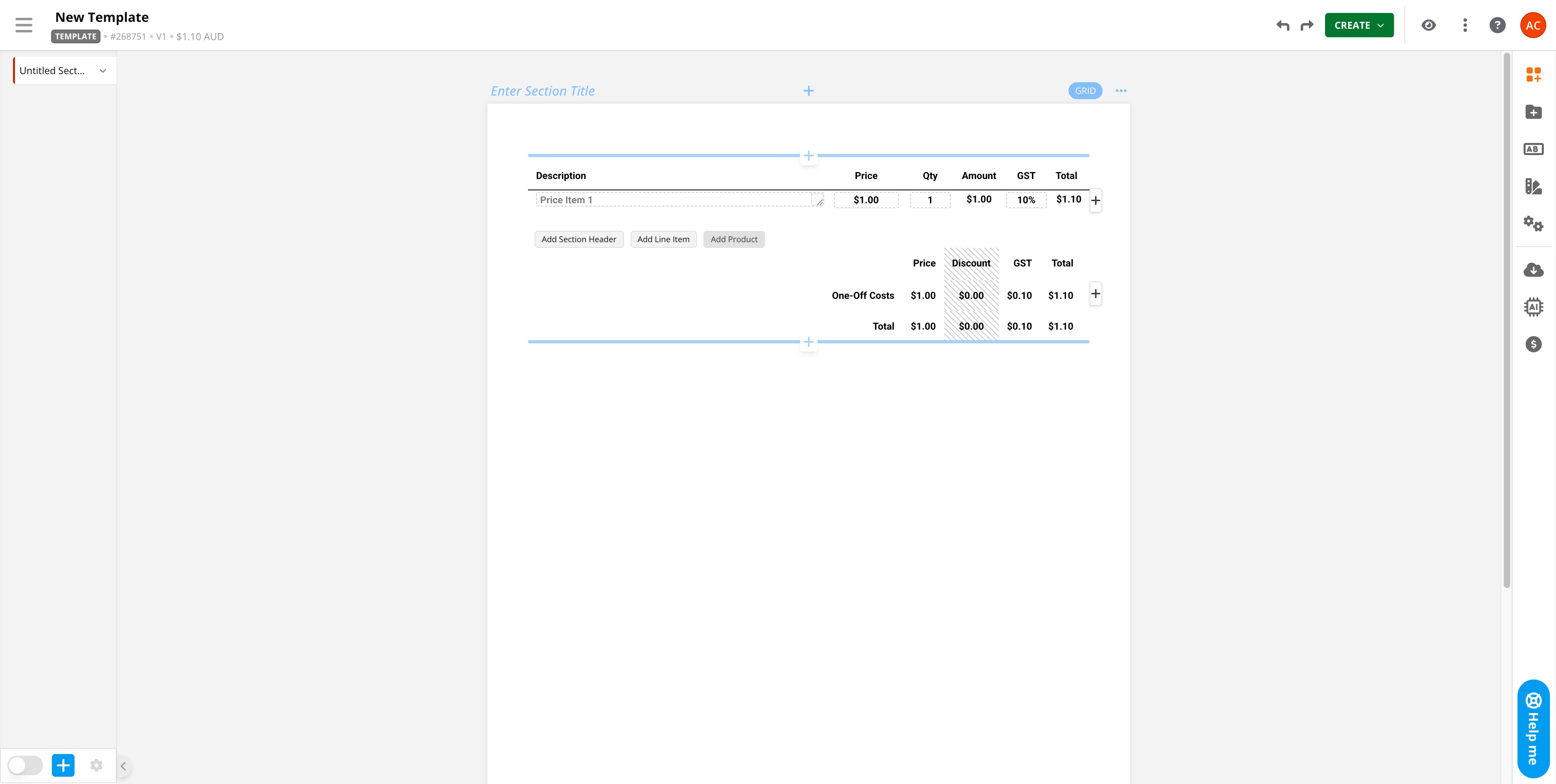Toggle the preview eye icon

(x=1428, y=26)
